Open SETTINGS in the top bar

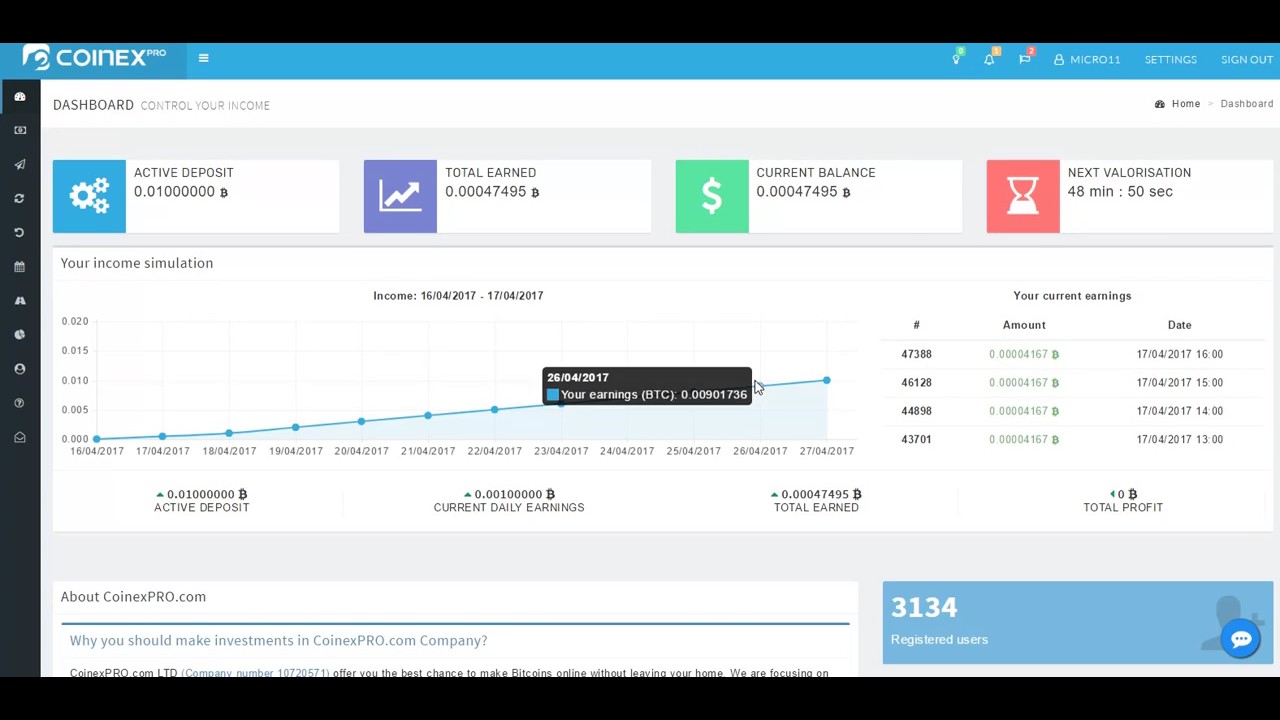(1170, 60)
